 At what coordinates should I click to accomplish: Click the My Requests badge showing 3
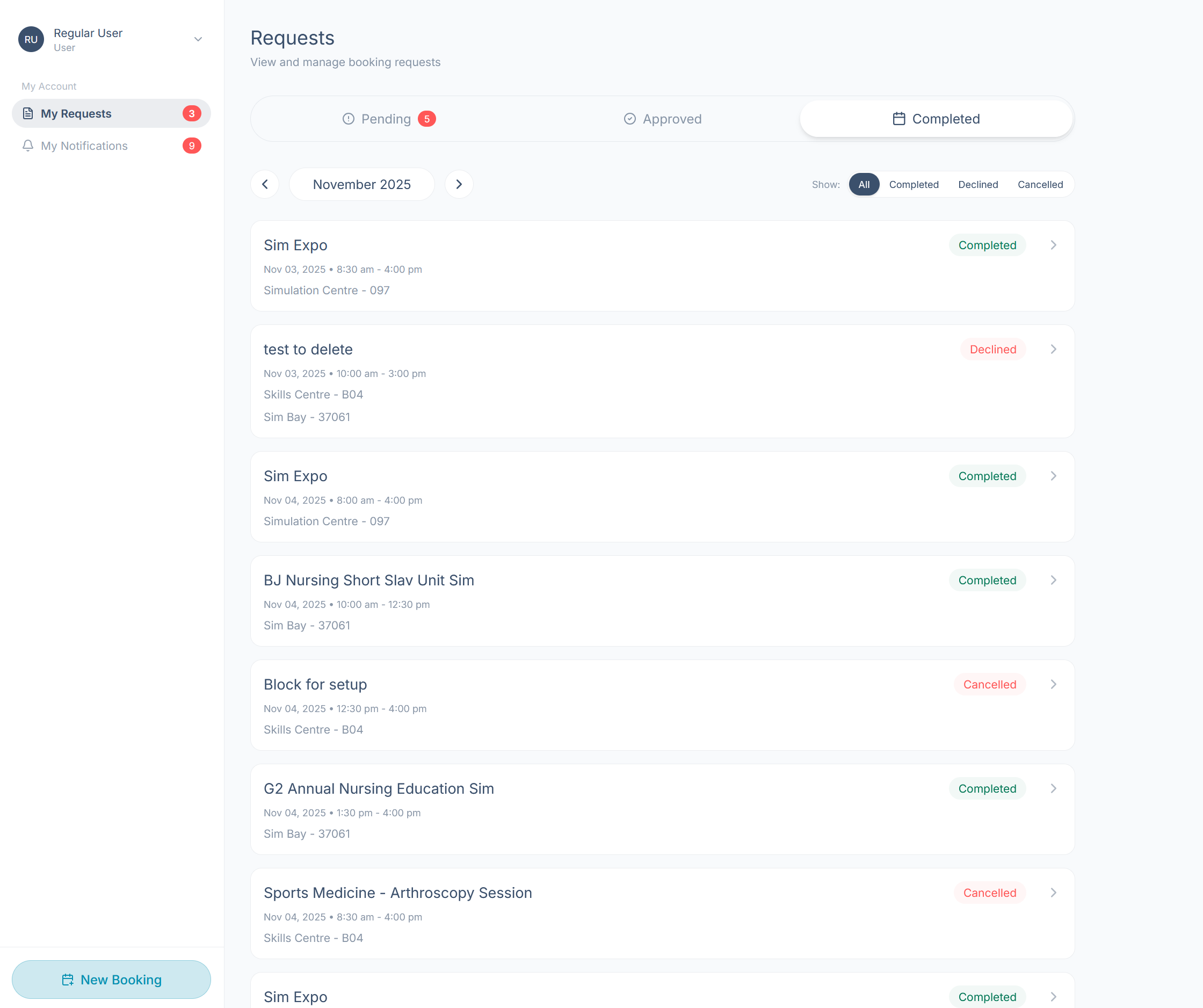192,113
